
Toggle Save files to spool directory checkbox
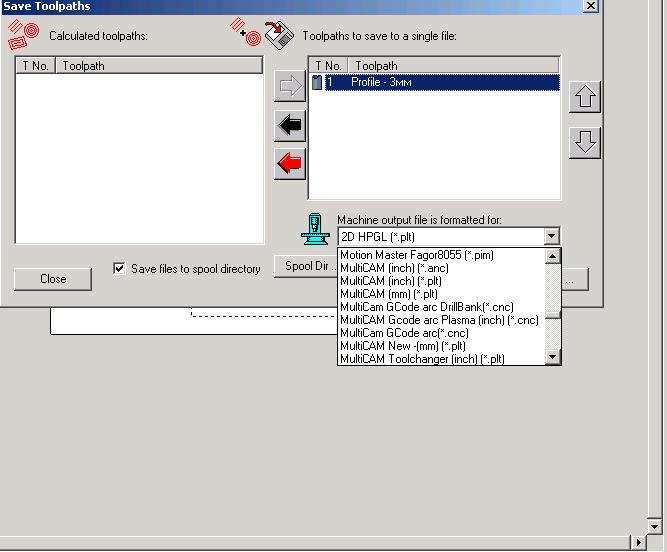click(x=119, y=268)
